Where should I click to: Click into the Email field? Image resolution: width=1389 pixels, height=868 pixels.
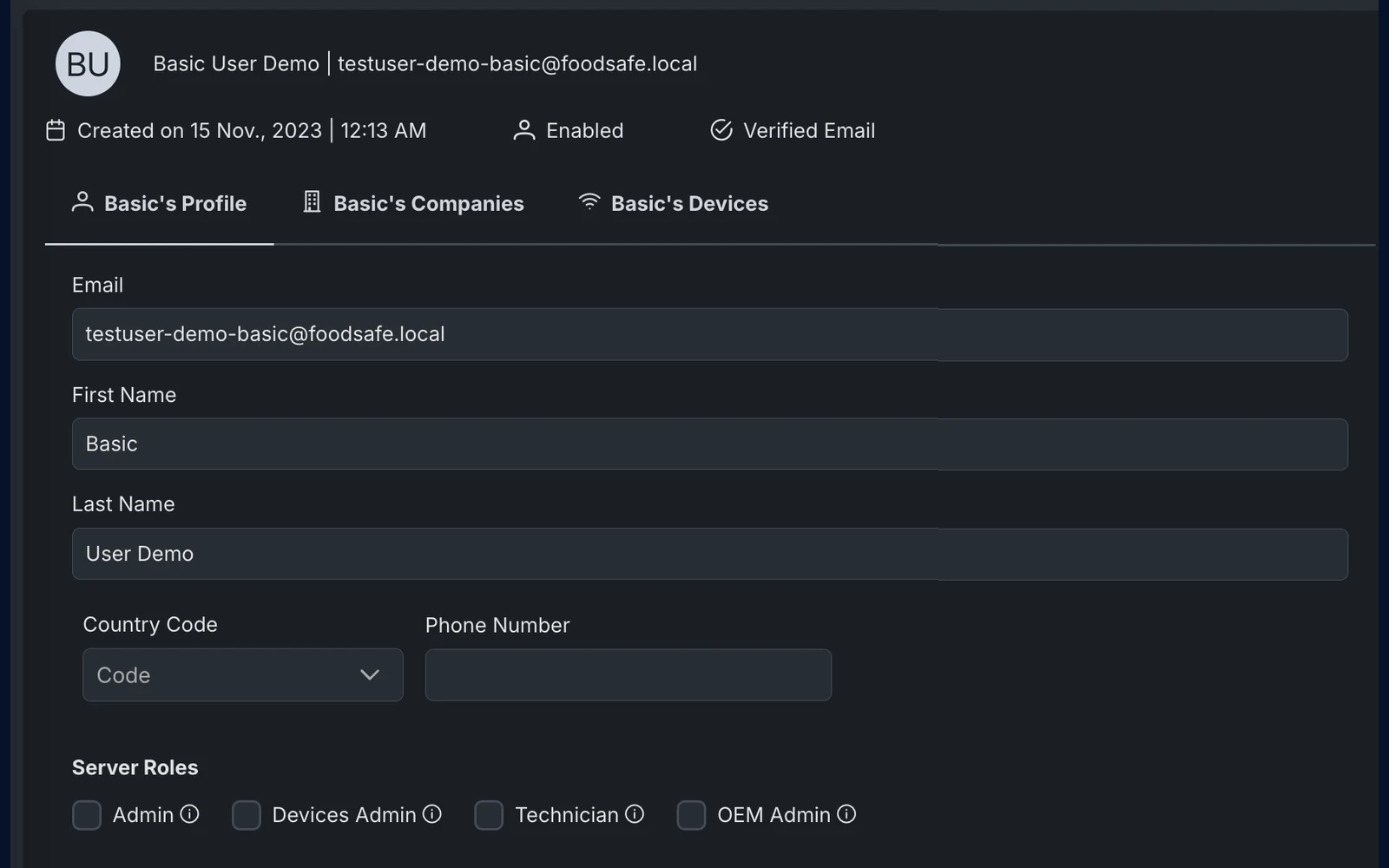[x=710, y=334]
